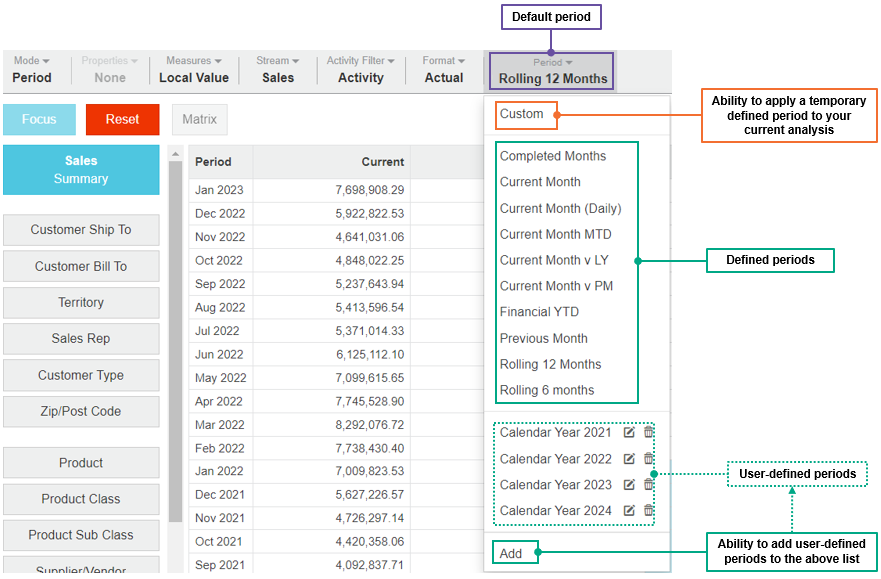This screenshot has width=881, height=579.
Task: Select Financial YTD period
Action: point(539,312)
